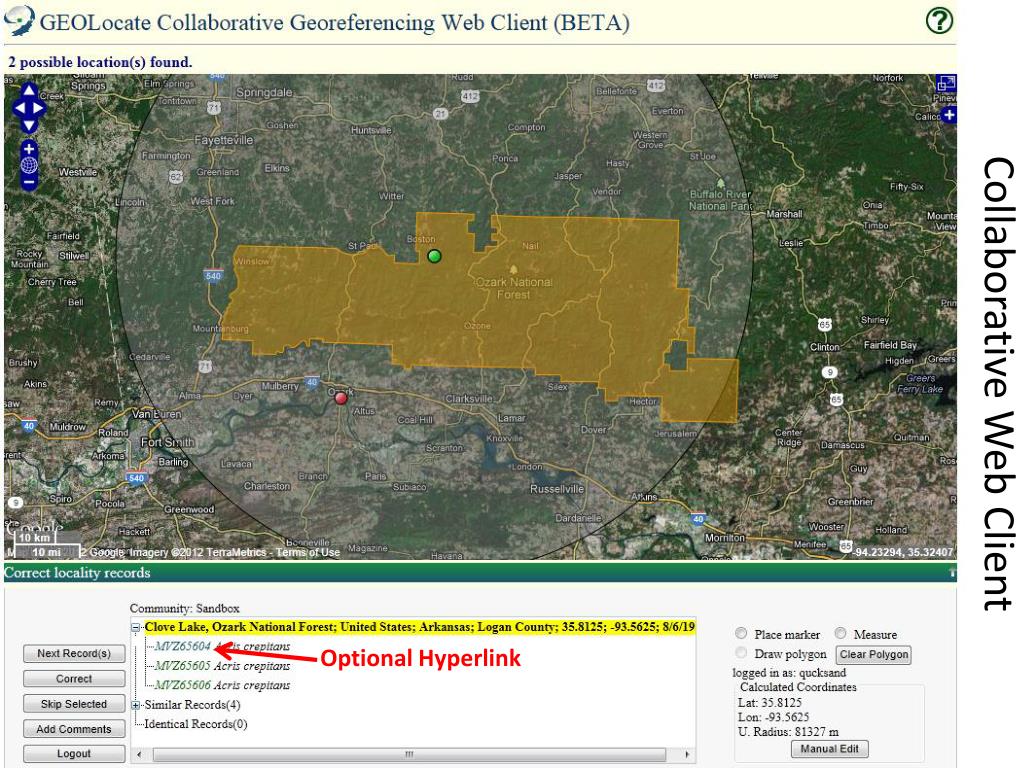Click the horizontal scrollbar thumb in records list
1024x768 pixels.
(409, 754)
